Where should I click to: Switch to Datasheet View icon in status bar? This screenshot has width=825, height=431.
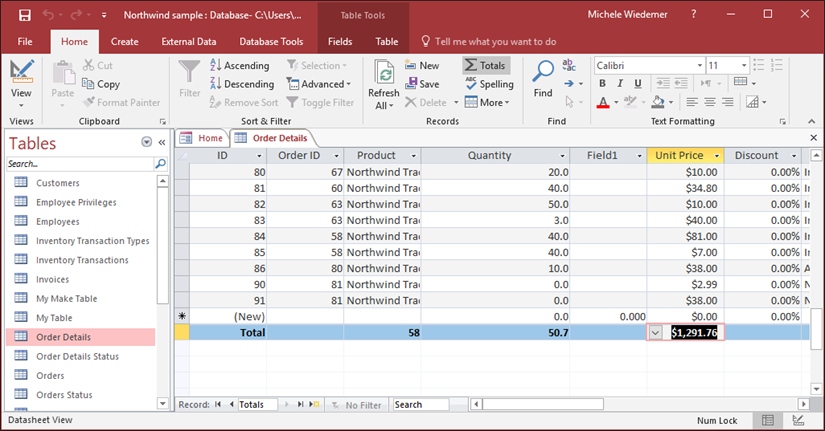[768, 420]
